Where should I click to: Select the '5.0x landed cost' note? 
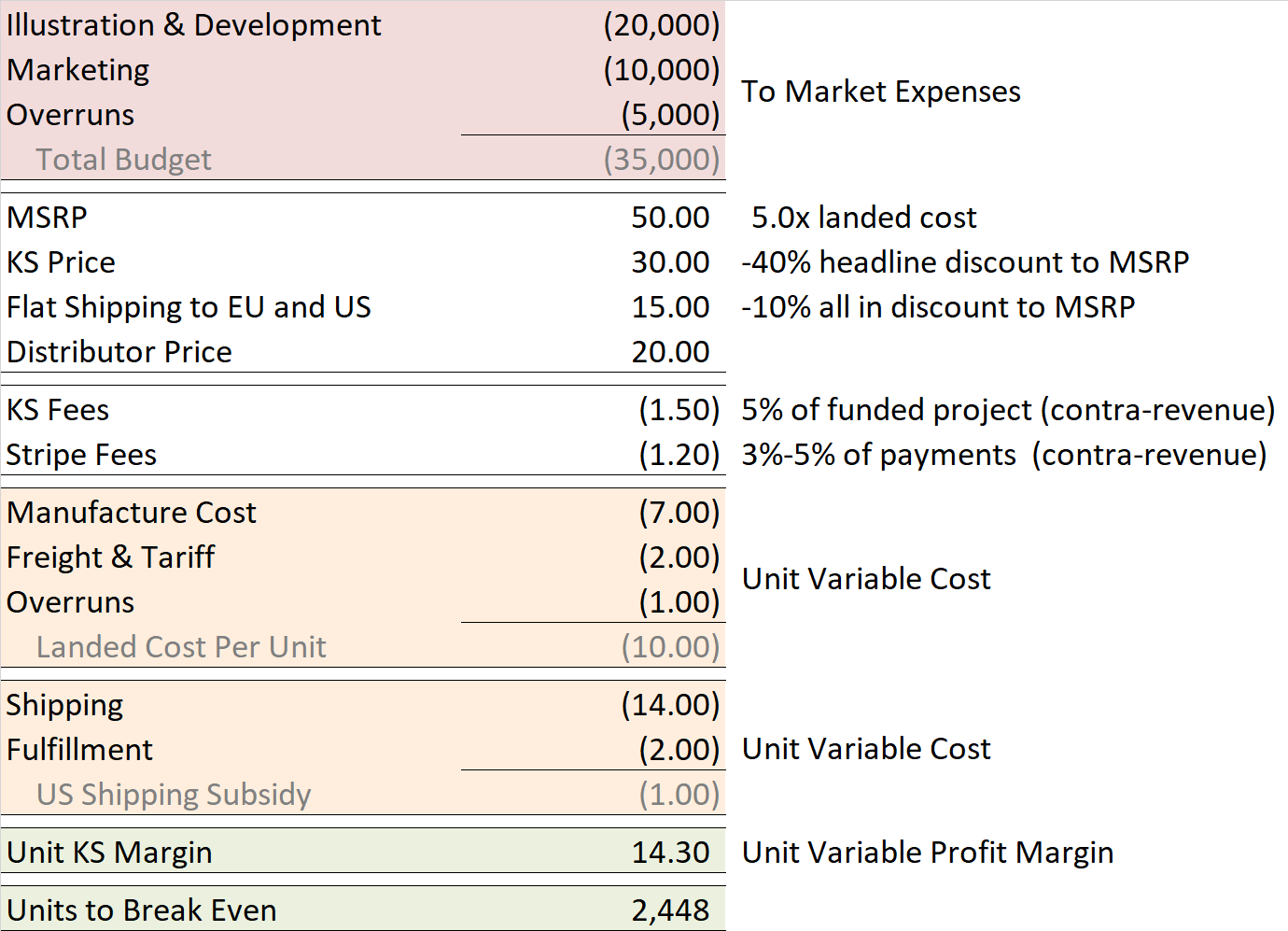point(864,218)
